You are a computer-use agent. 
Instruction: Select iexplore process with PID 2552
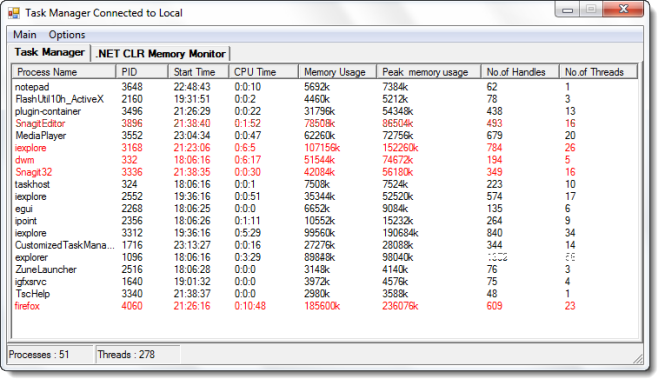click(x=325, y=197)
